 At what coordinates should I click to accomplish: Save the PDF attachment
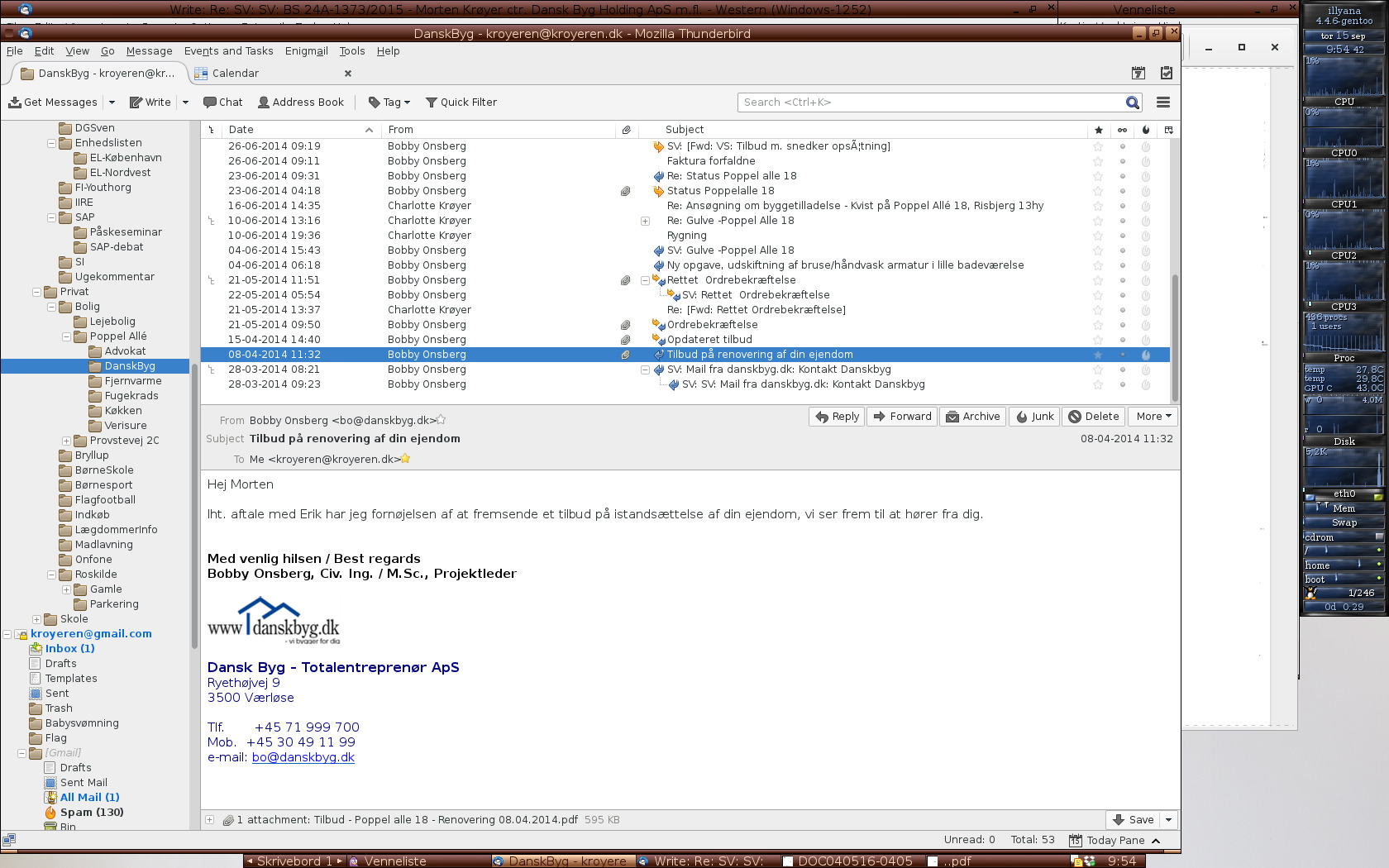(x=1134, y=820)
